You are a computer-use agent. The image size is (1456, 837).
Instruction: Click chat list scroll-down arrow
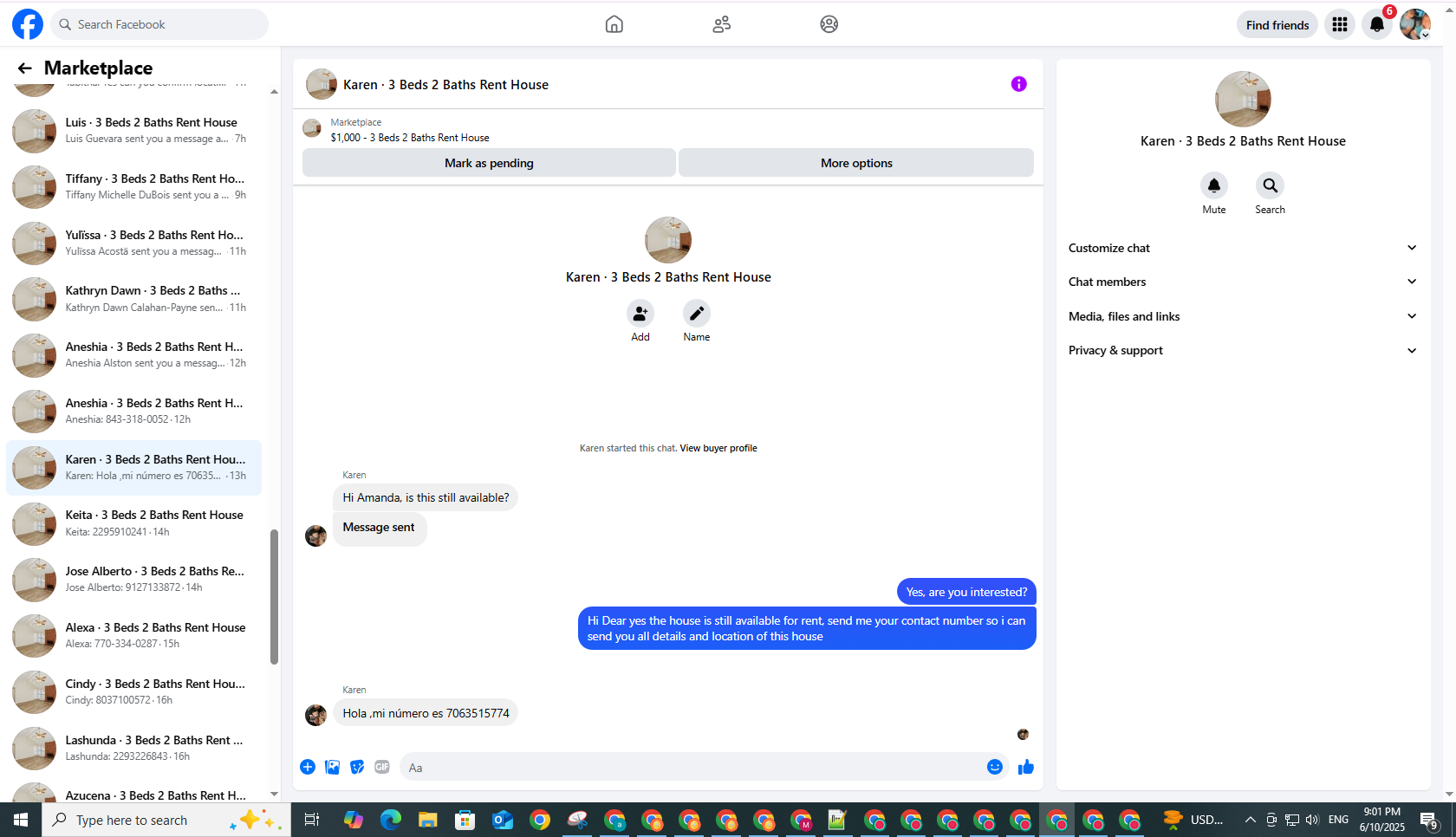[x=275, y=794]
